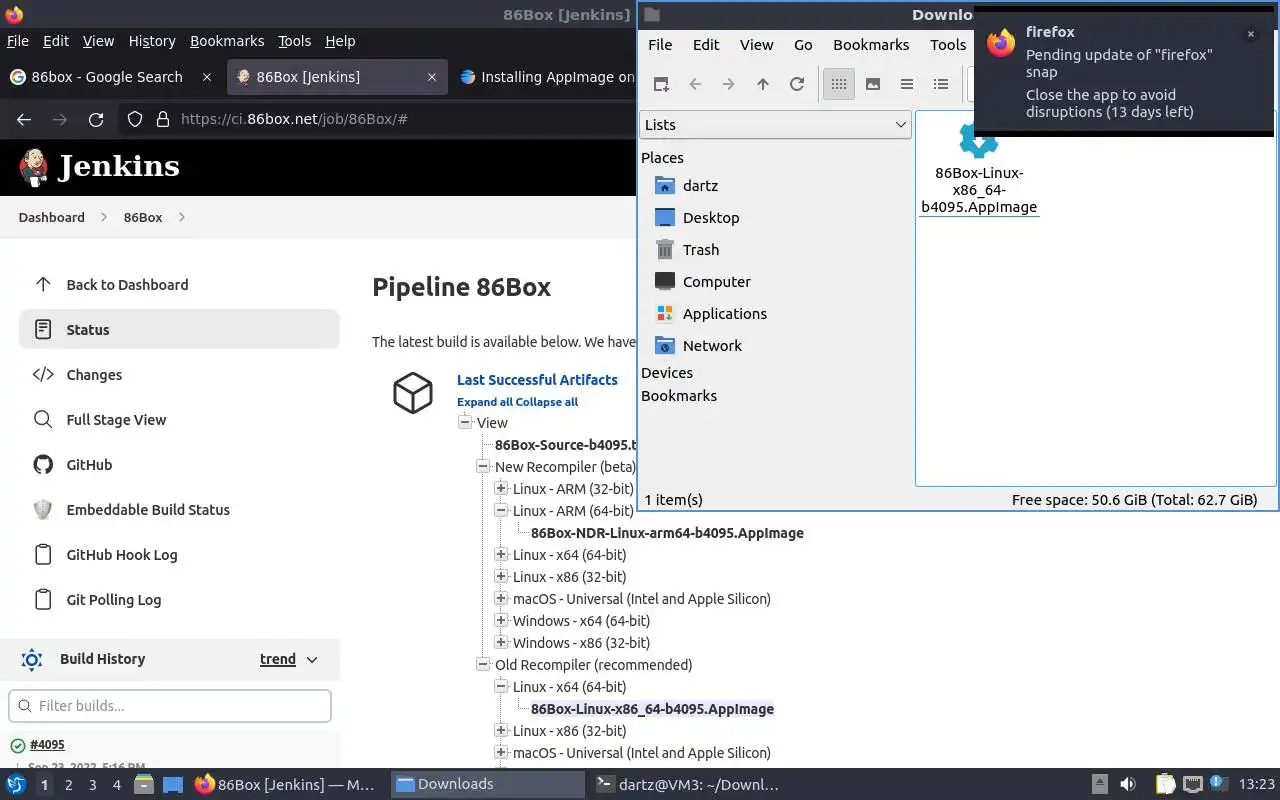1280x800 pixels.
Task: Expand Windows - x64 (64-bit) node
Action: [x=501, y=621]
